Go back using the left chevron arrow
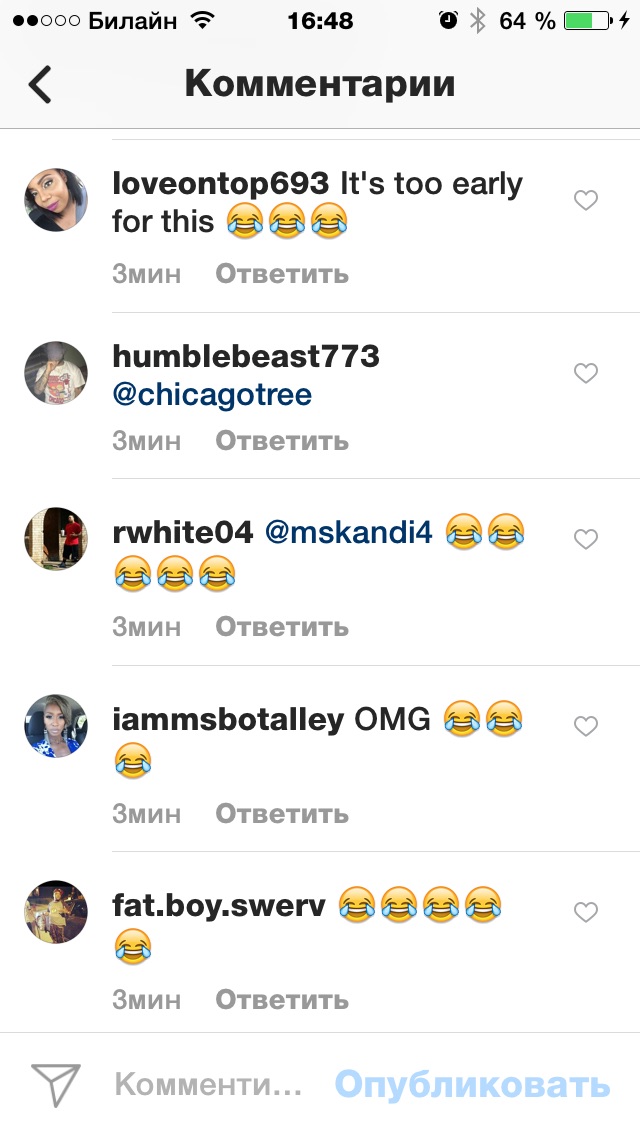The width and height of the screenshot is (640, 1136). click(40, 84)
